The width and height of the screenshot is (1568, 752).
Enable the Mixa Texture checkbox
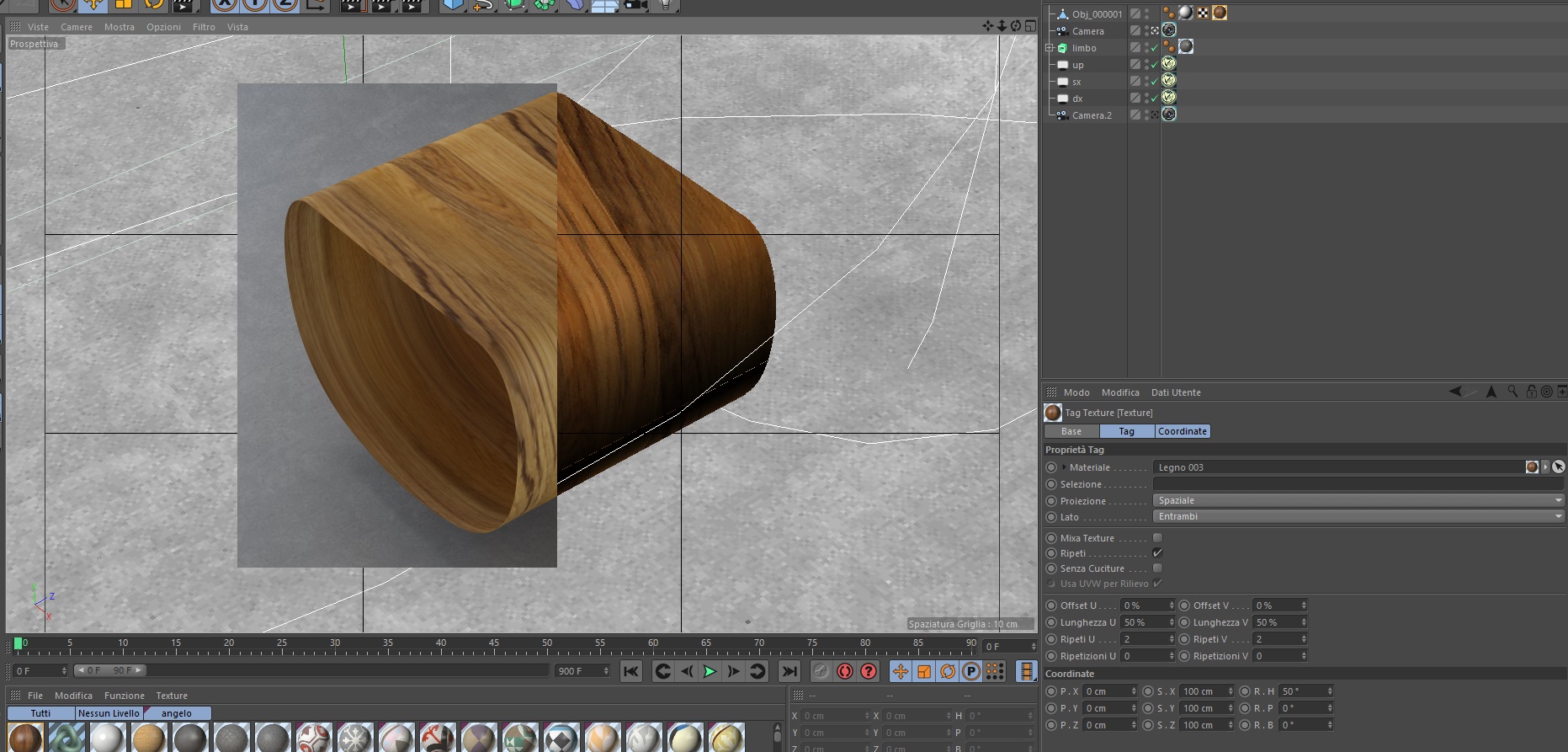(1157, 538)
